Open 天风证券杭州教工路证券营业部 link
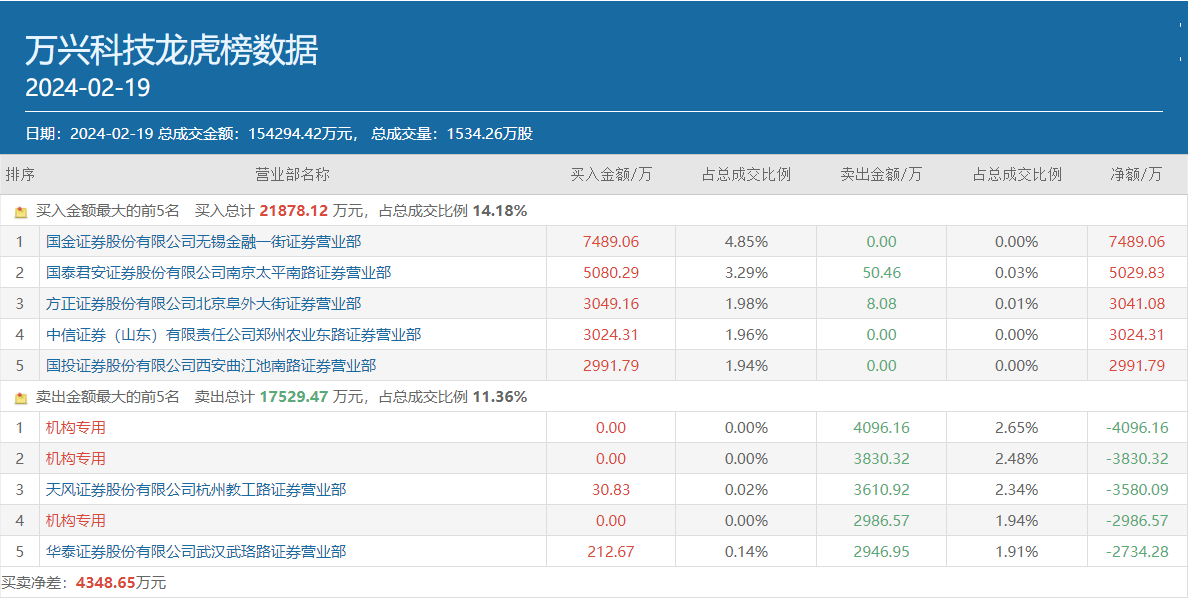Viewport: 1190px width, 601px height. (196, 490)
